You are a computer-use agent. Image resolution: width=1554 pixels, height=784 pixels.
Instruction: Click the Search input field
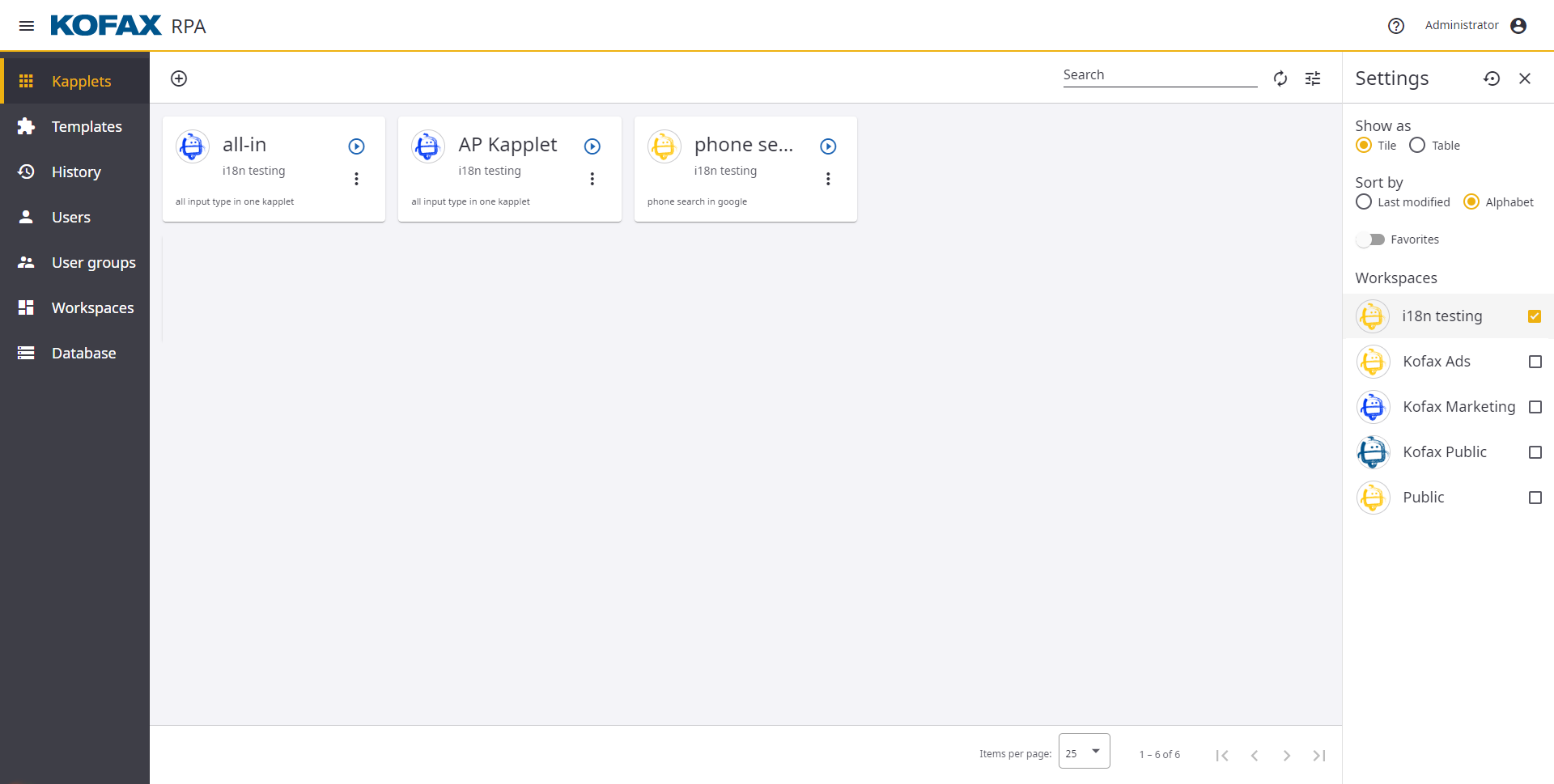[x=1159, y=75]
